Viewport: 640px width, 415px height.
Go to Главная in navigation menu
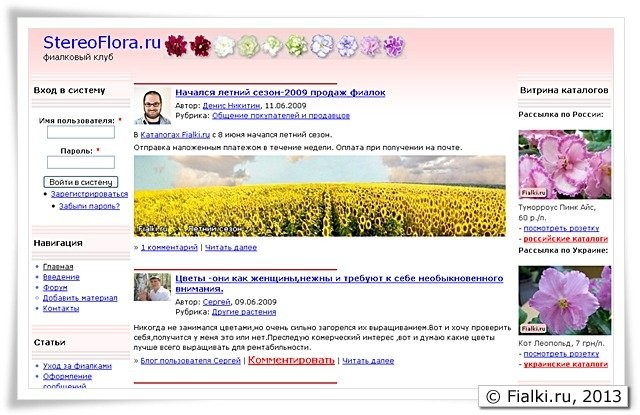click(58, 267)
